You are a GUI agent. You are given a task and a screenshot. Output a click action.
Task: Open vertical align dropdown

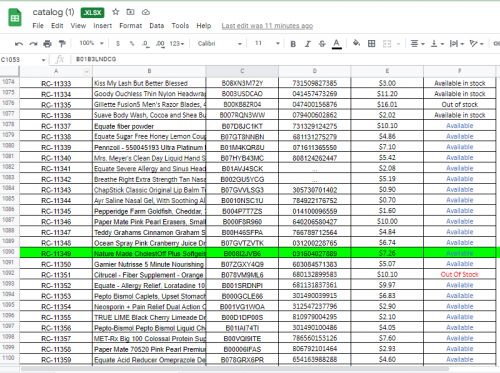[x=437, y=44]
